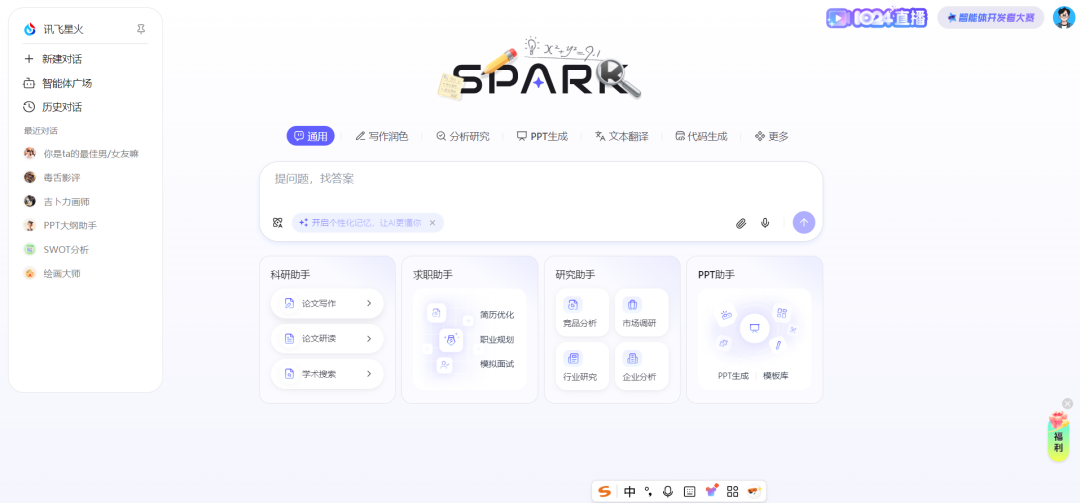Image resolution: width=1080 pixels, height=503 pixels.
Task: Open 论文研读 in 科研助手
Action: click(327, 338)
